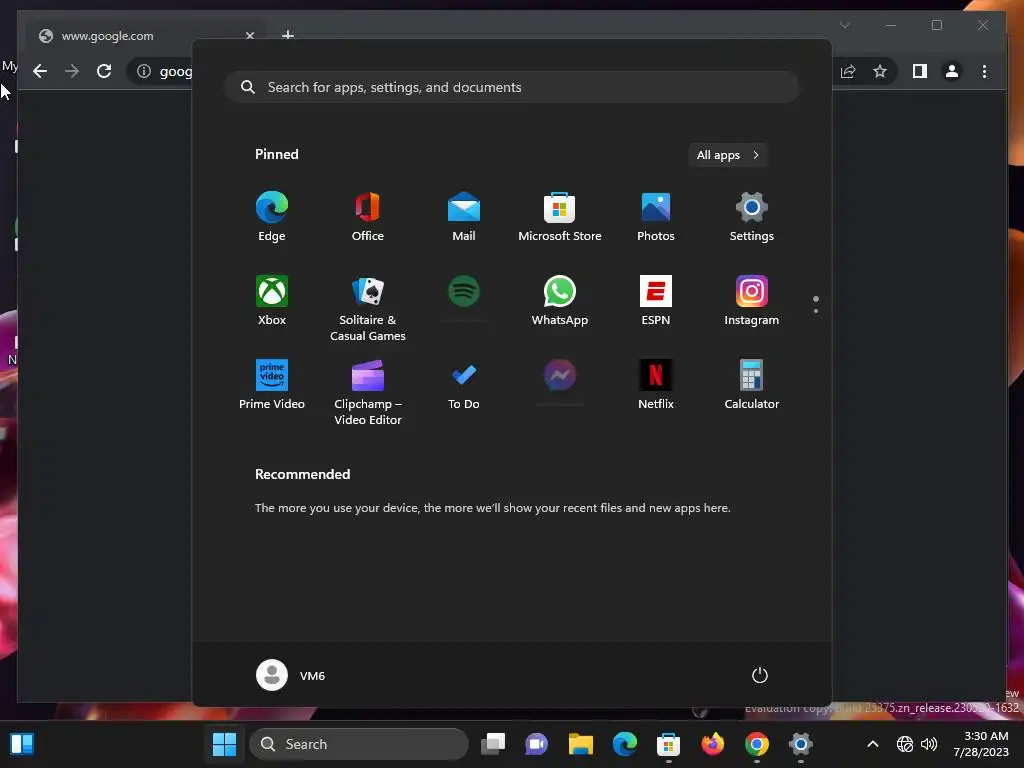Open Chrome's three-dot menu
Viewport: 1024px width, 768px height.
984,71
